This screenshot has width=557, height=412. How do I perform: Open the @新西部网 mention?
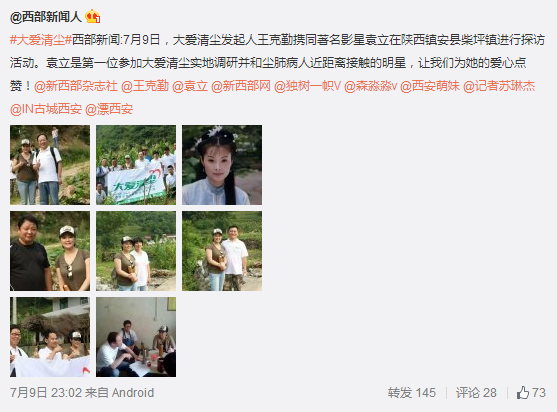241,86
